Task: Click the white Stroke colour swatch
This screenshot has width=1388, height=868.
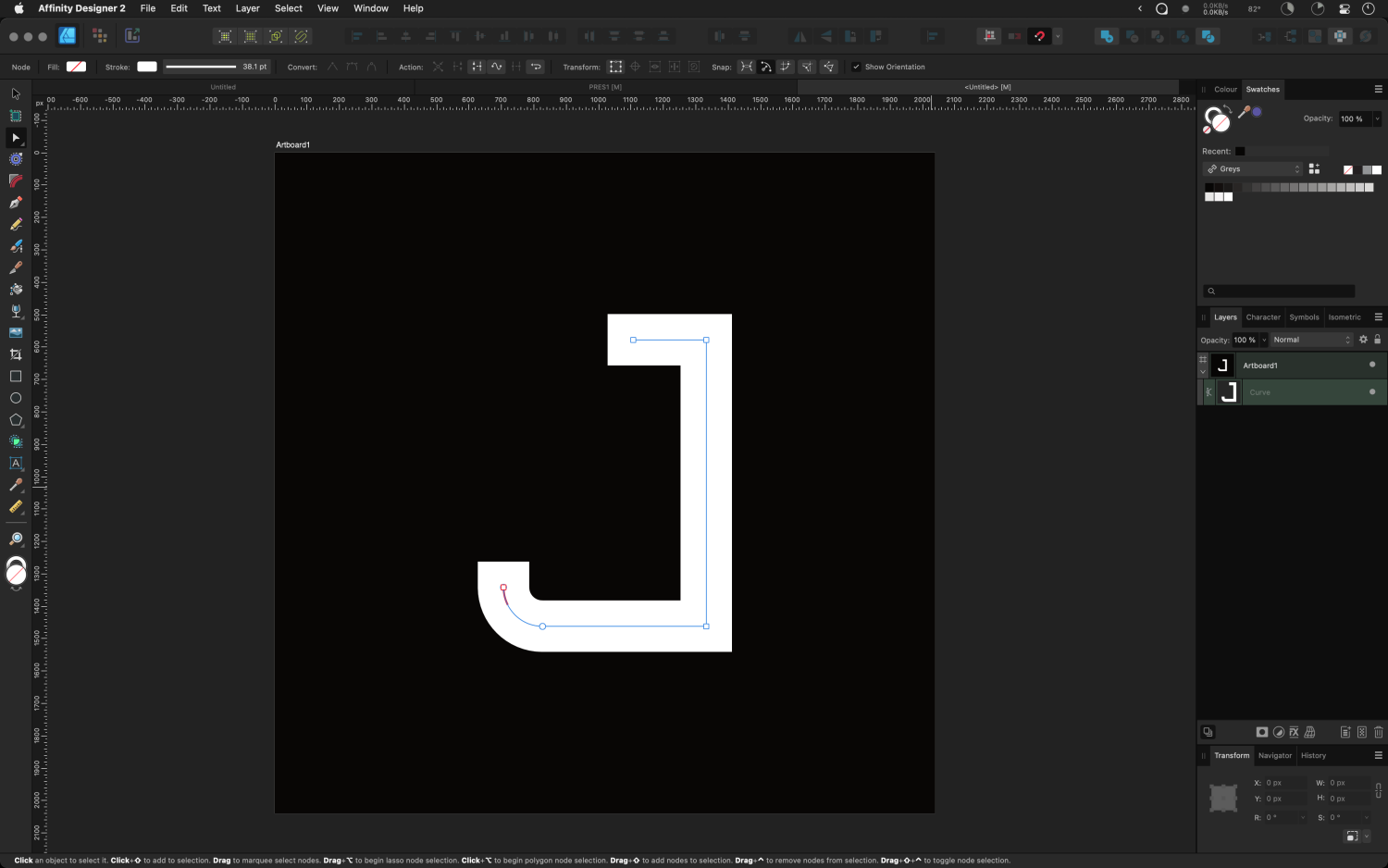Action: click(x=147, y=67)
